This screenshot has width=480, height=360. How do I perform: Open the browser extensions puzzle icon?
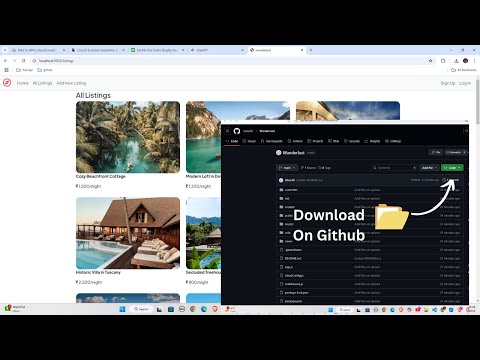click(443, 61)
